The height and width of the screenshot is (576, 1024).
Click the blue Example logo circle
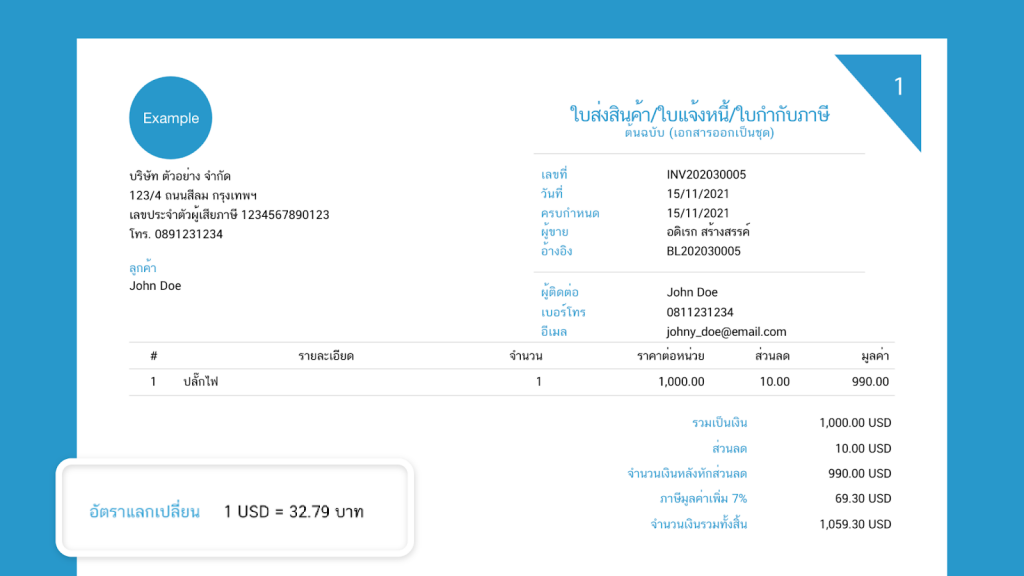171,118
